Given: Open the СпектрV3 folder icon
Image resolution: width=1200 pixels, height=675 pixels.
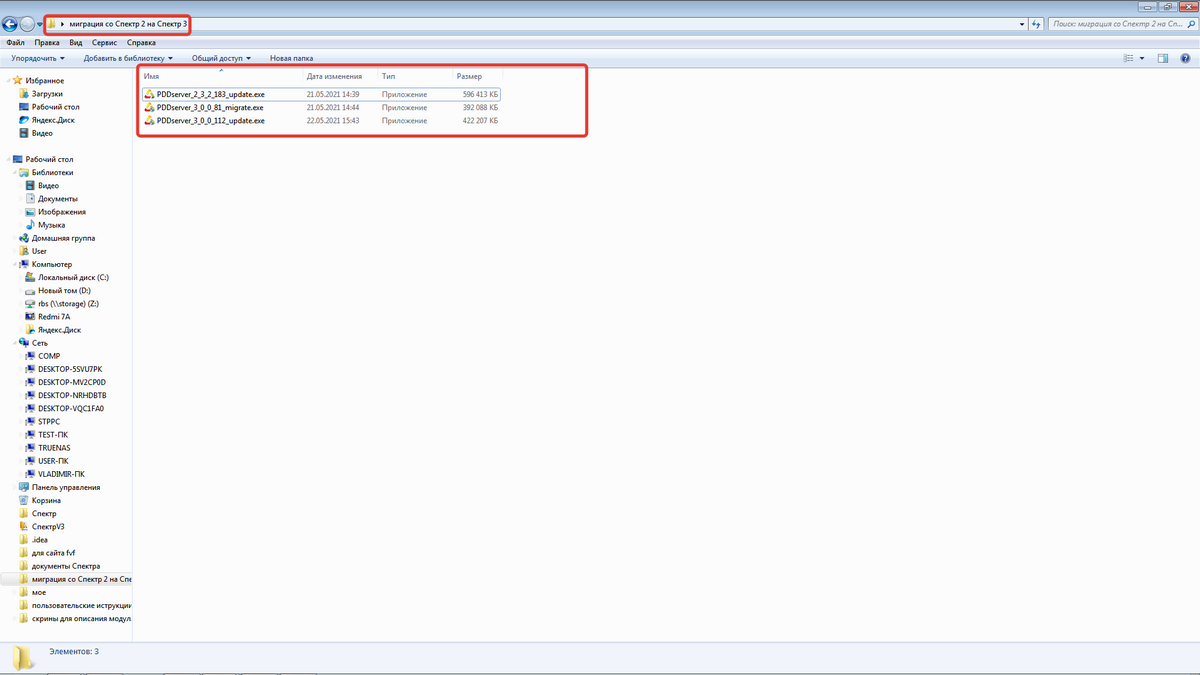Looking at the screenshot, I should (24, 526).
